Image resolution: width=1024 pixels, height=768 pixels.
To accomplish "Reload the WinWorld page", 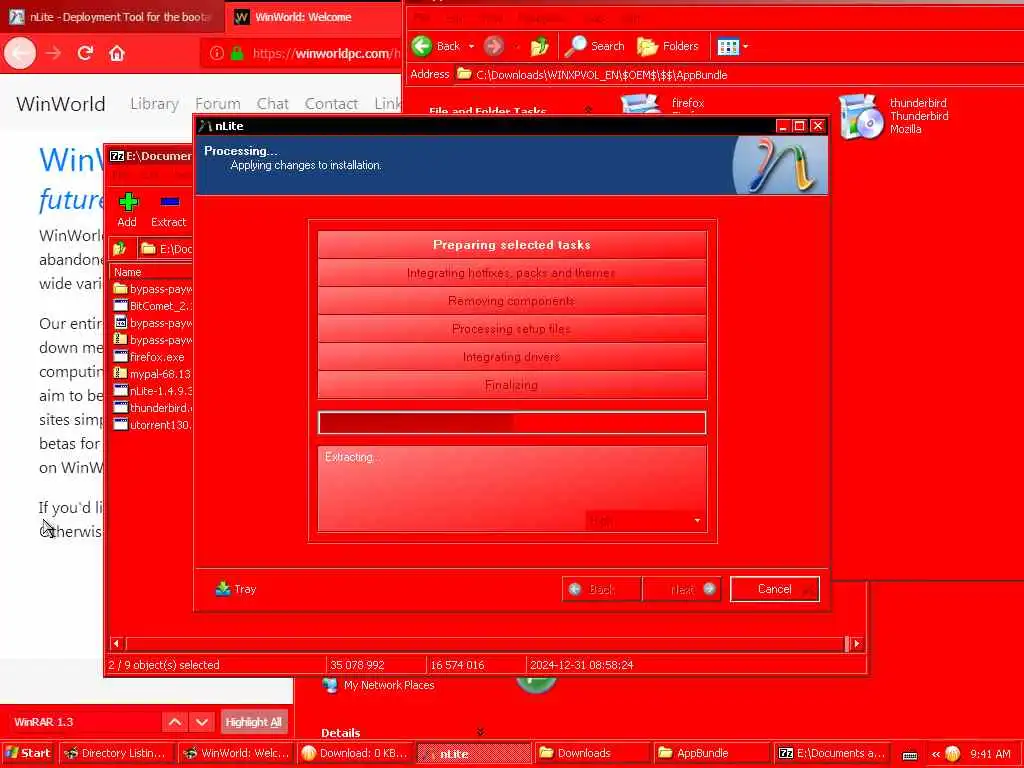I will click(x=85, y=53).
